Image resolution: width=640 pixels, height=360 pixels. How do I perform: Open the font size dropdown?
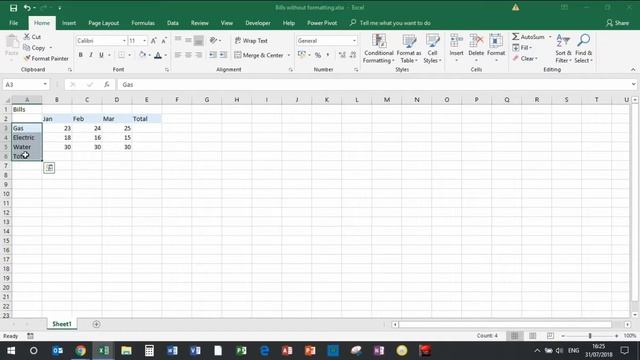(144, 41)
